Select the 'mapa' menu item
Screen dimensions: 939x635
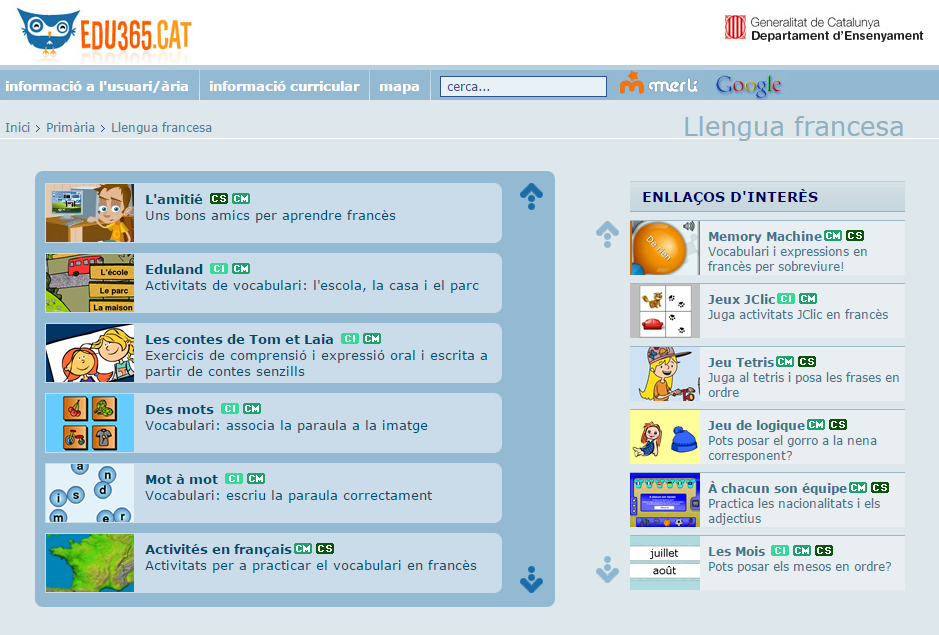(399, 86)
